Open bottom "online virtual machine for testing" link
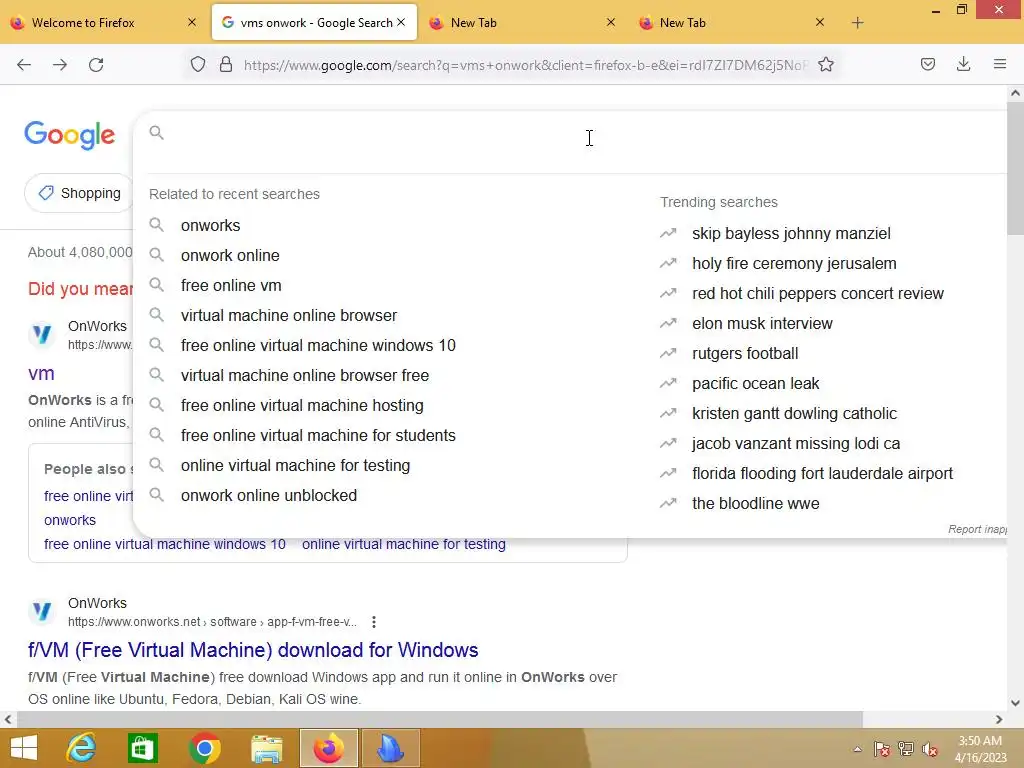Image resolution: width=1024 pixels, height=768 pixels. point(404,544)
